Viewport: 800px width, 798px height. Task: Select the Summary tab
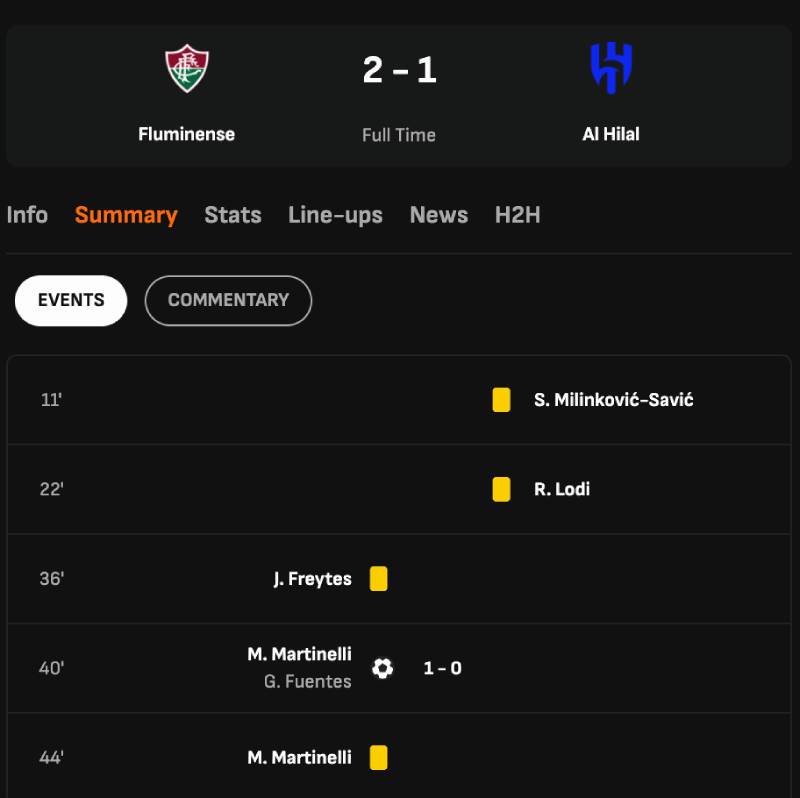[126, 215]
